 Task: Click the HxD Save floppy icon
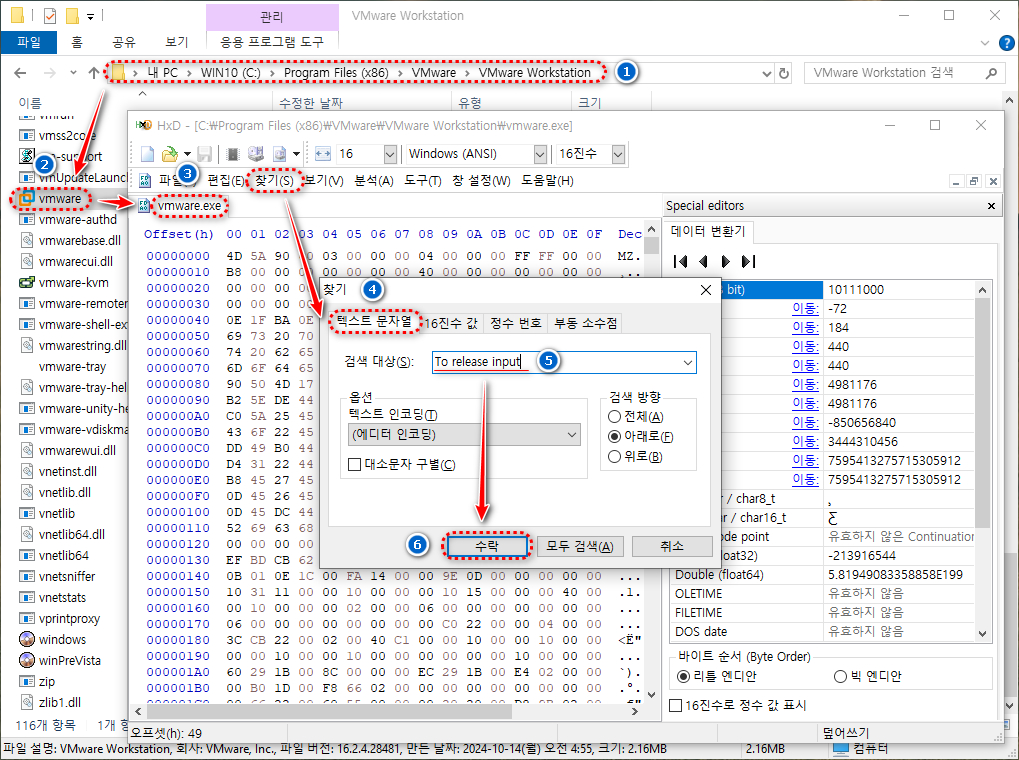[204, 154]
